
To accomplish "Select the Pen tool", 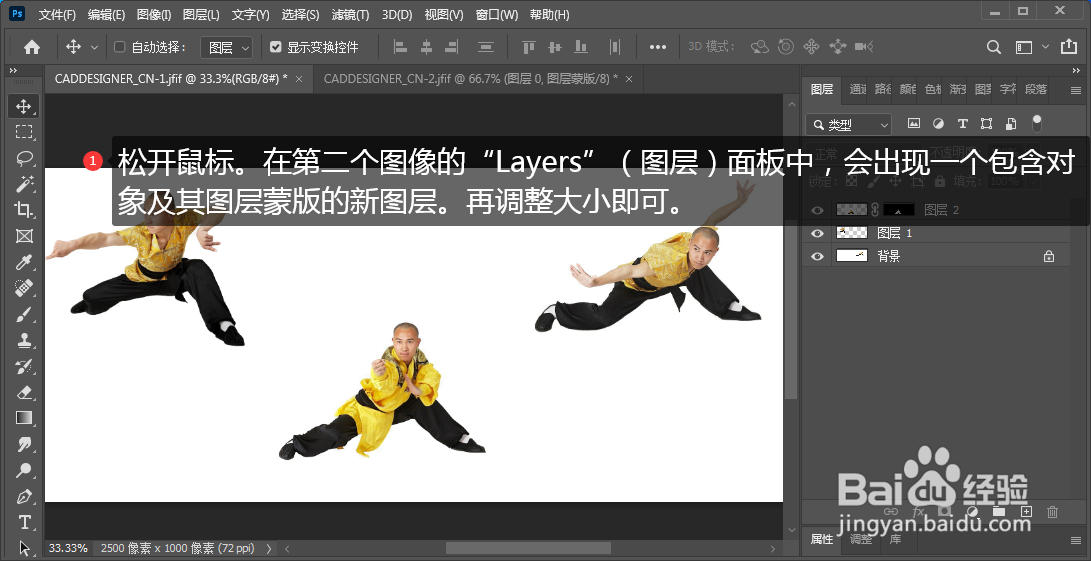I will click(x=24, y=496).
